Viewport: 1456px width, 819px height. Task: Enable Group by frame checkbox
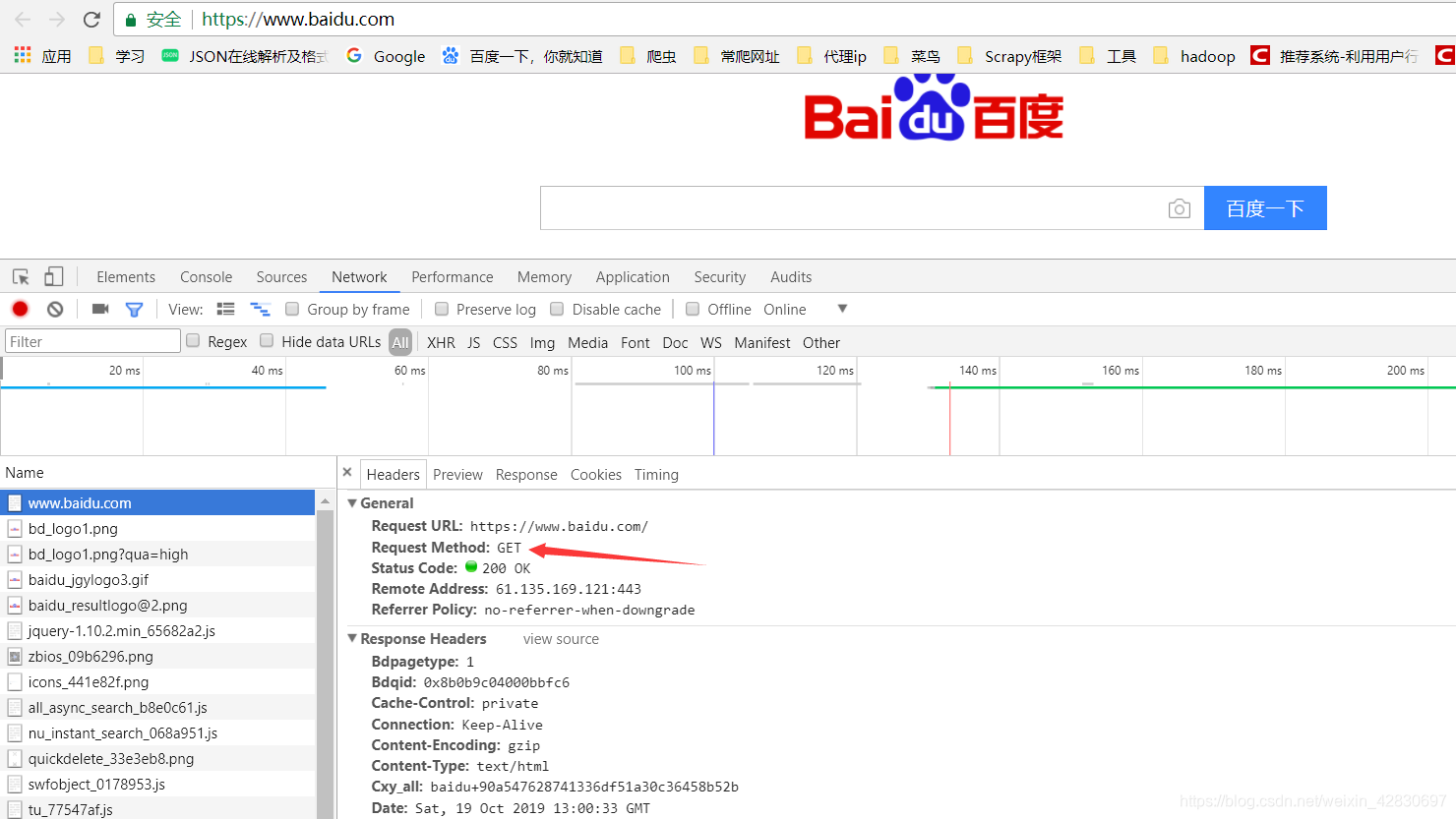point(292,309)
